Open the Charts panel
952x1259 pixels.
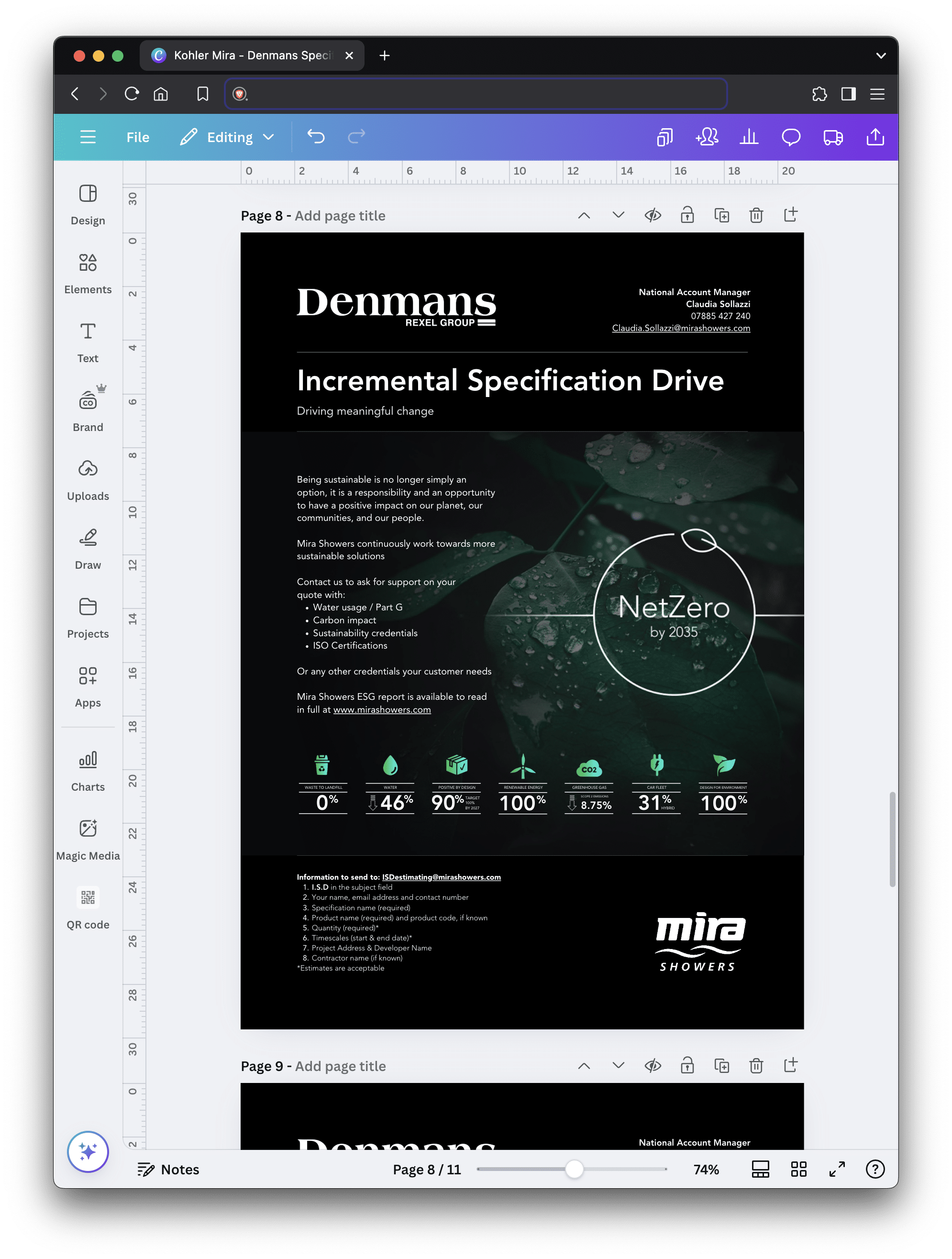88,771
